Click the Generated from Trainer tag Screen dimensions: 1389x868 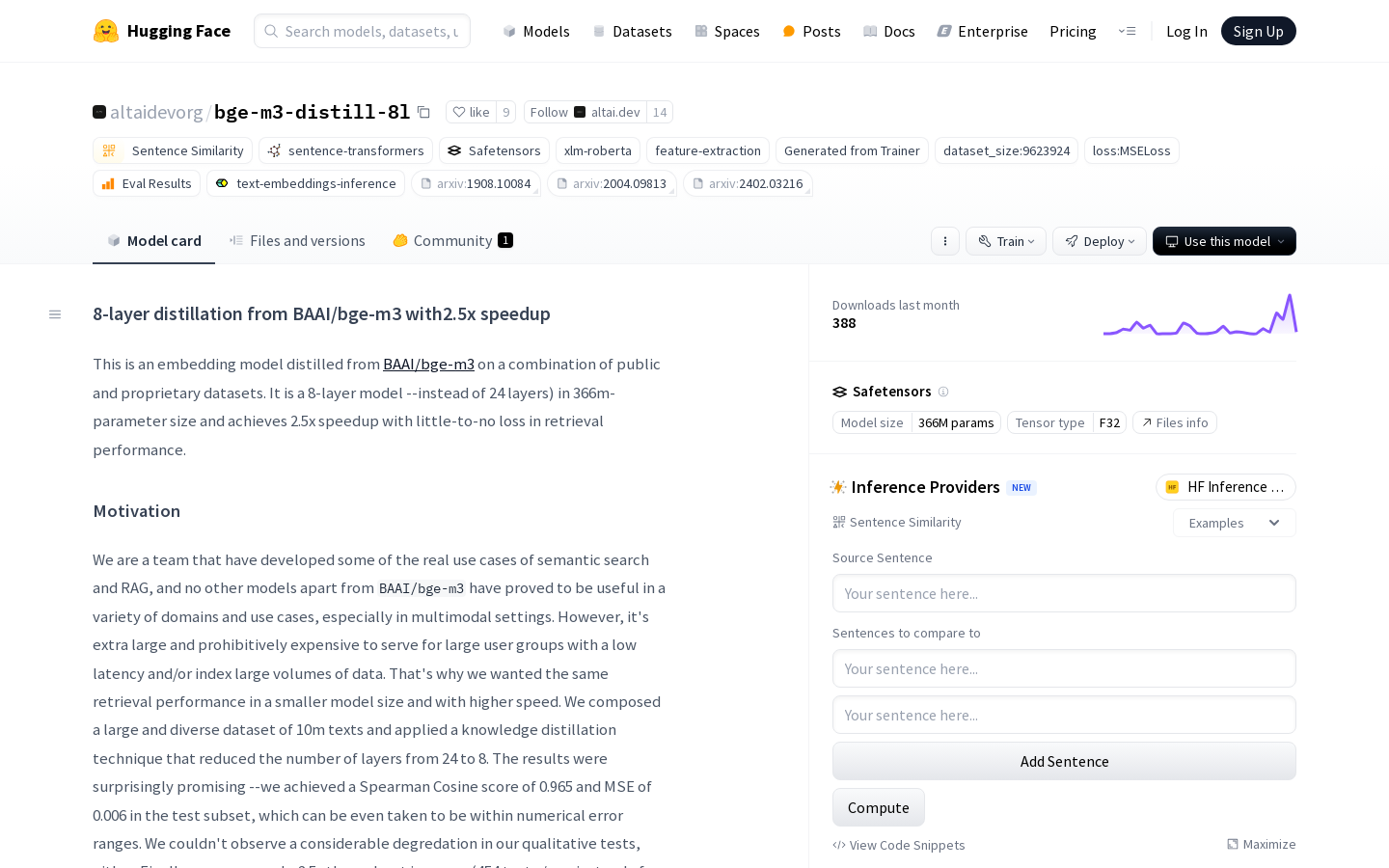(852, 150)
